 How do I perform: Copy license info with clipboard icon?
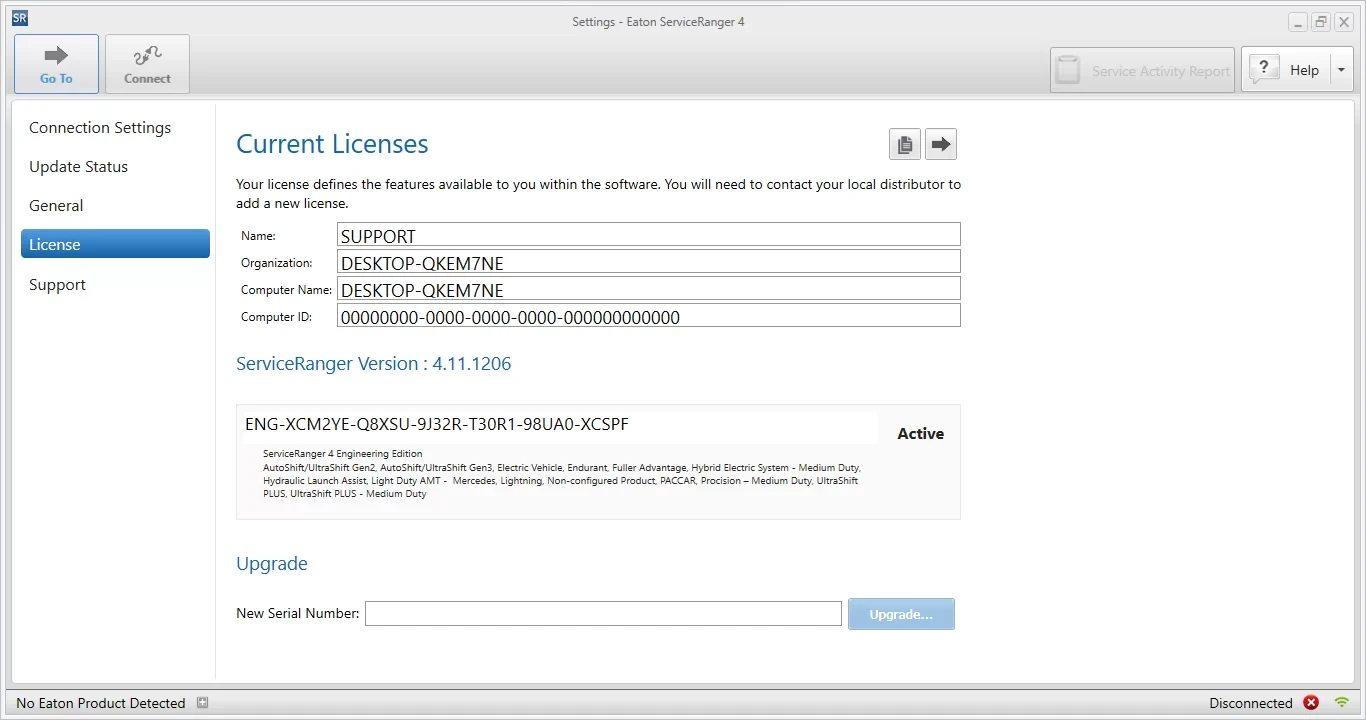point(904,144)
